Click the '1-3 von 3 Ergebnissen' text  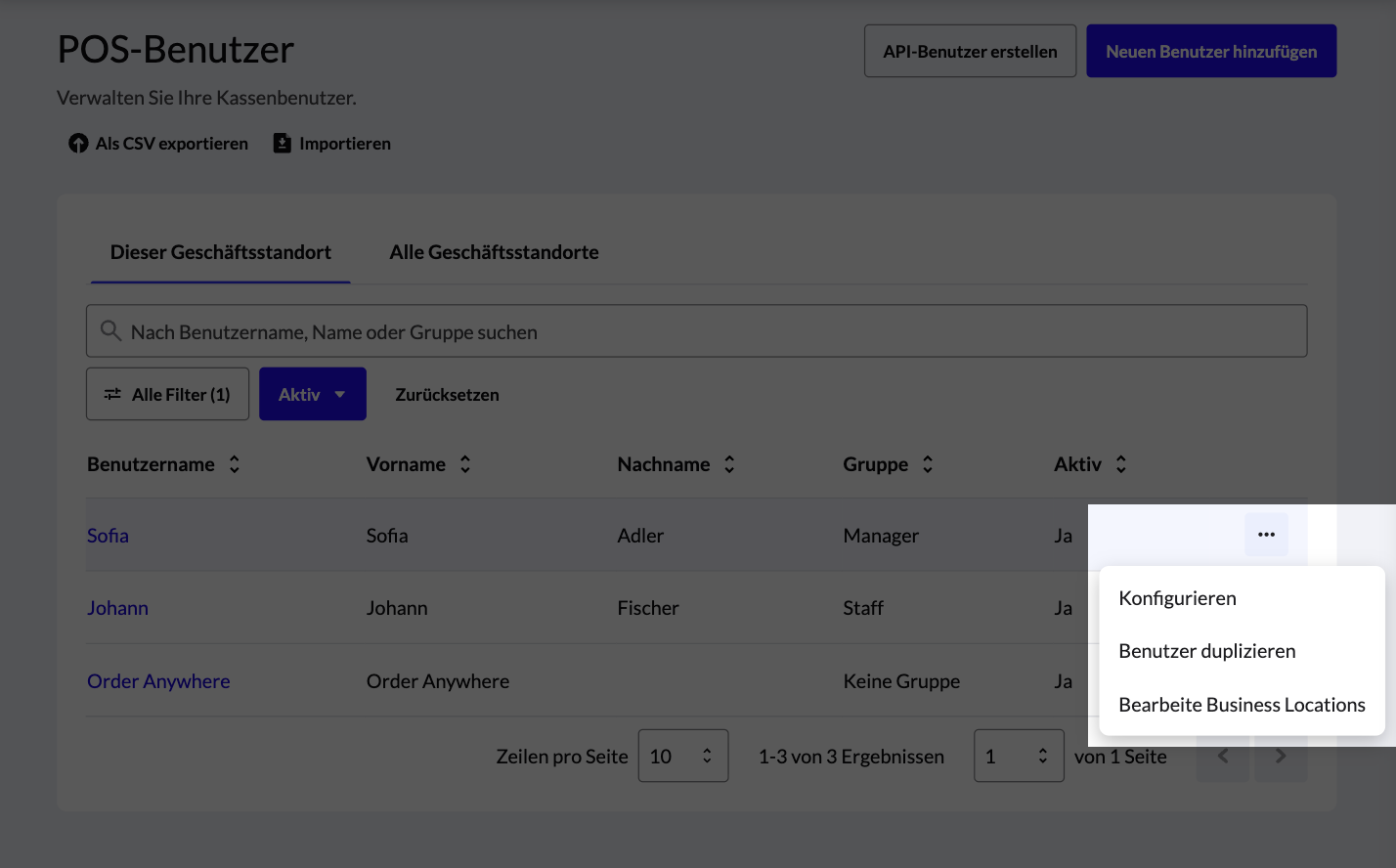pyautogui.click(x=851, y=757)
